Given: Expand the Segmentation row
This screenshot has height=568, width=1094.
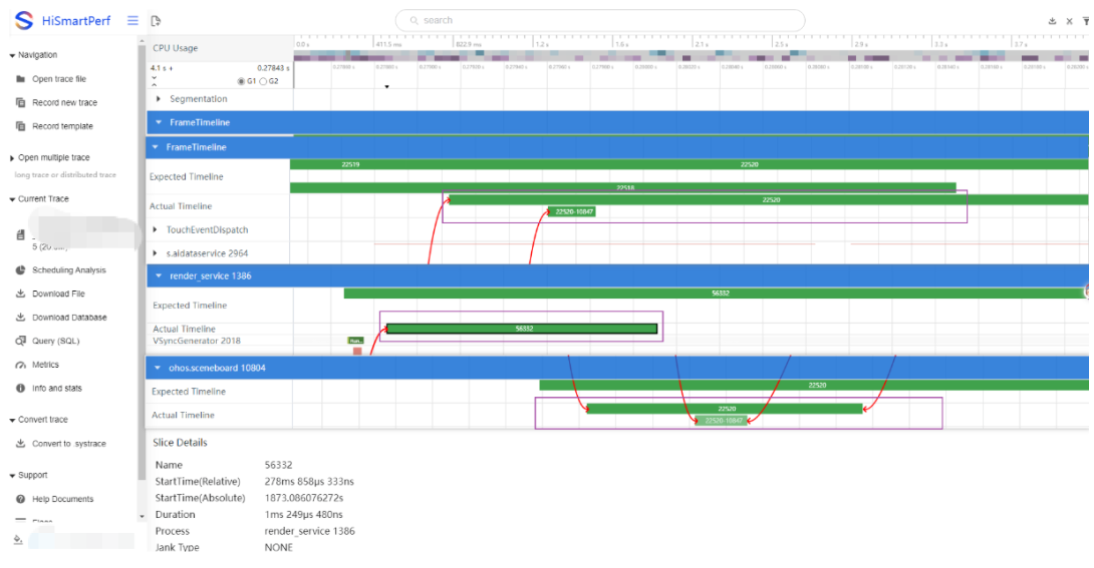Looking at the screenshot, I should 158,99.
